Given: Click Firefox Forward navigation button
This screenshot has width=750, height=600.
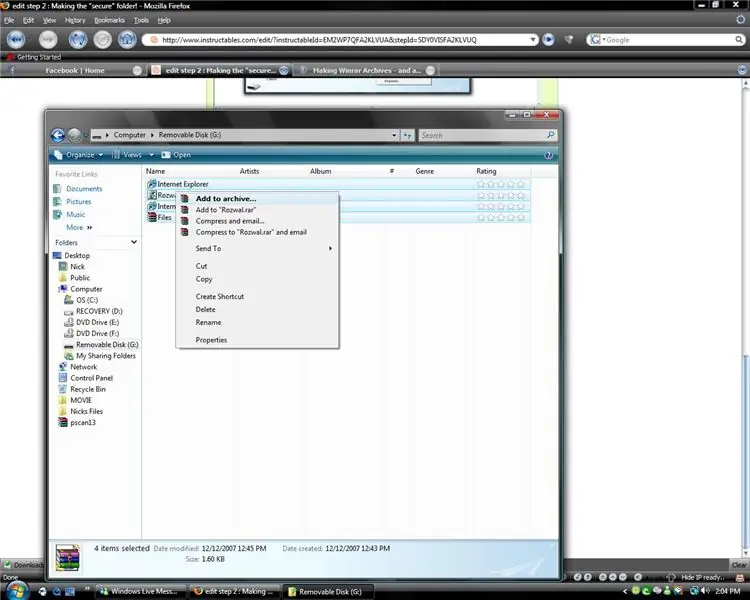Looking at the screenshot, I should click(48, 39).
